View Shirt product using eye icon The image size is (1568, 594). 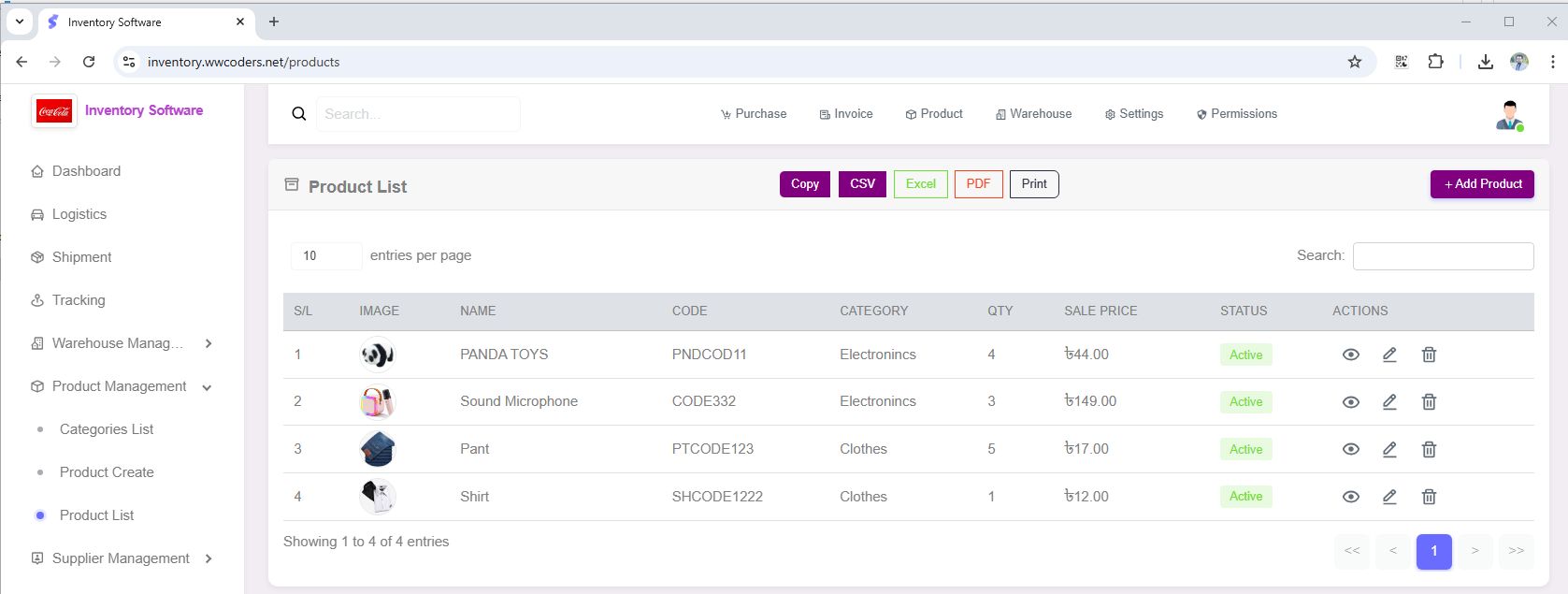click(x=1350, y=497)
